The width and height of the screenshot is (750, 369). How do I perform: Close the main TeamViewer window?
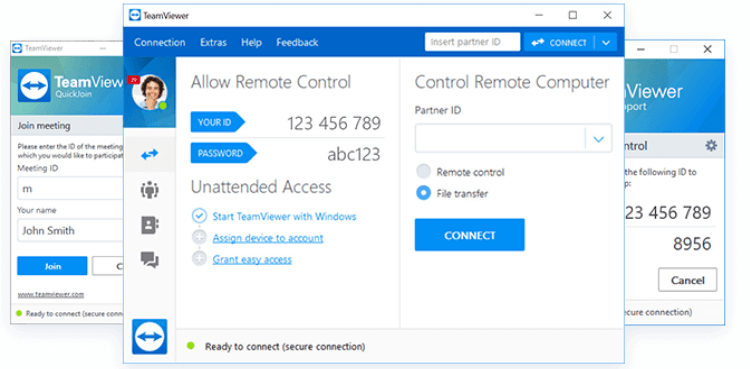[x=607, y=15]
